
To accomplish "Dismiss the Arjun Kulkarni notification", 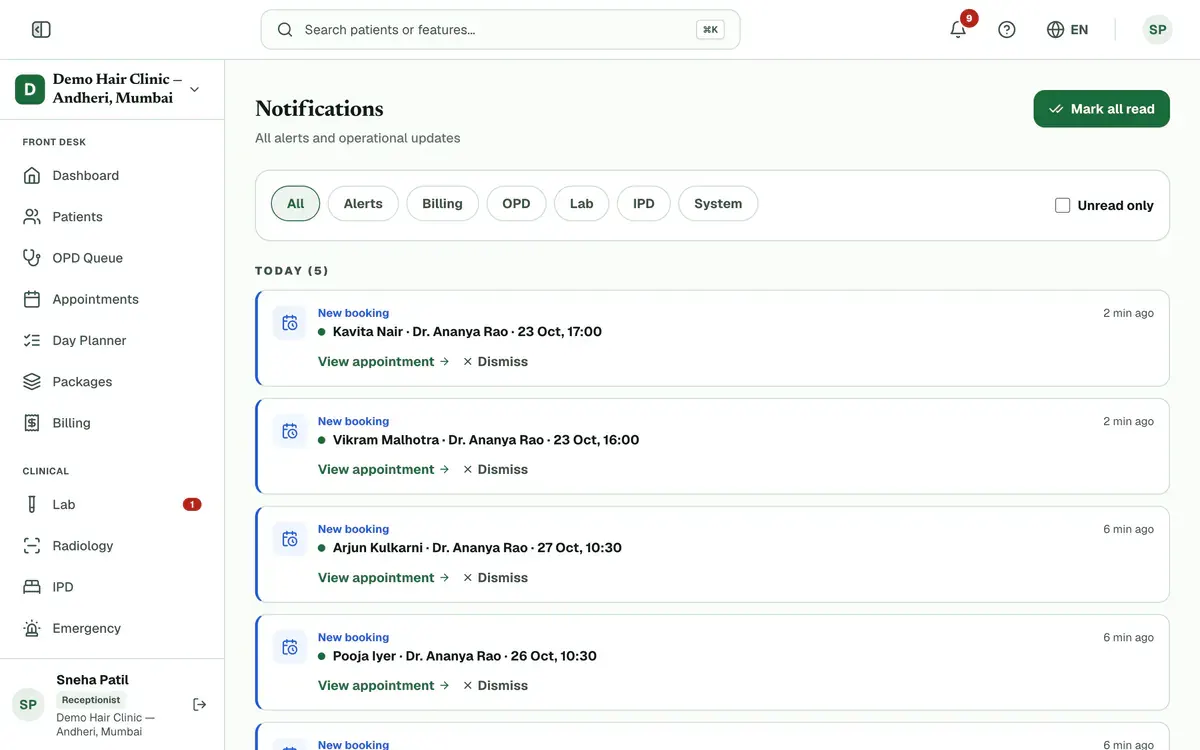I will point(496,577).
